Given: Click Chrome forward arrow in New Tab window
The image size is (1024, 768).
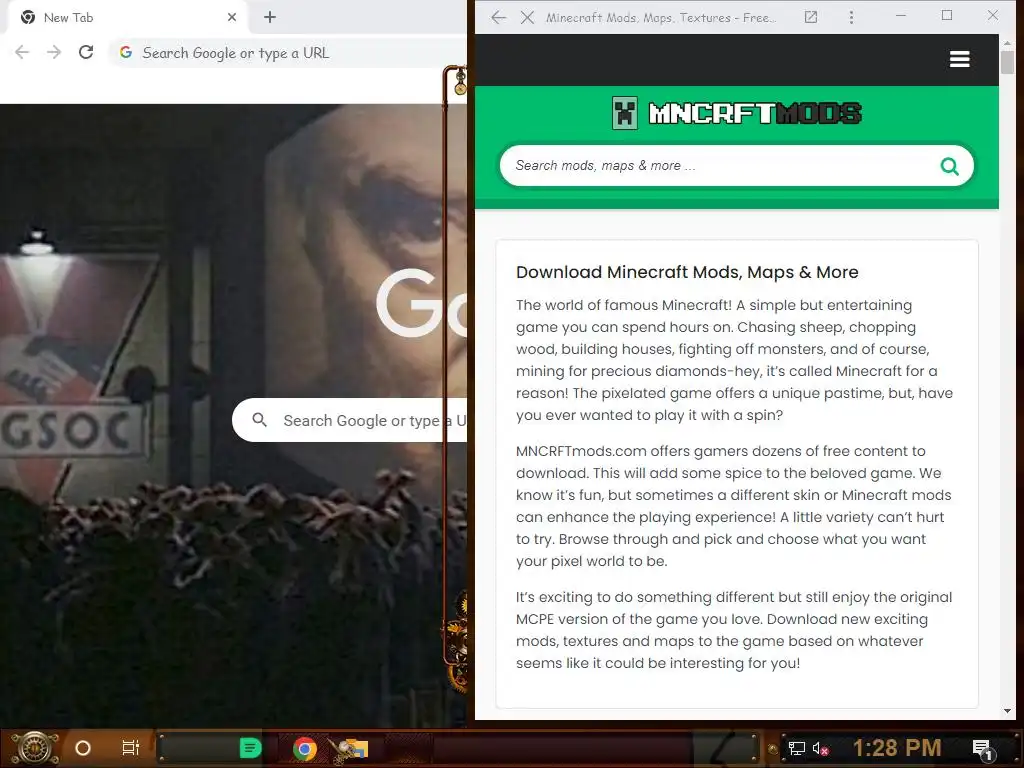Looking at the screenshot, I should [x=54, y=52].
